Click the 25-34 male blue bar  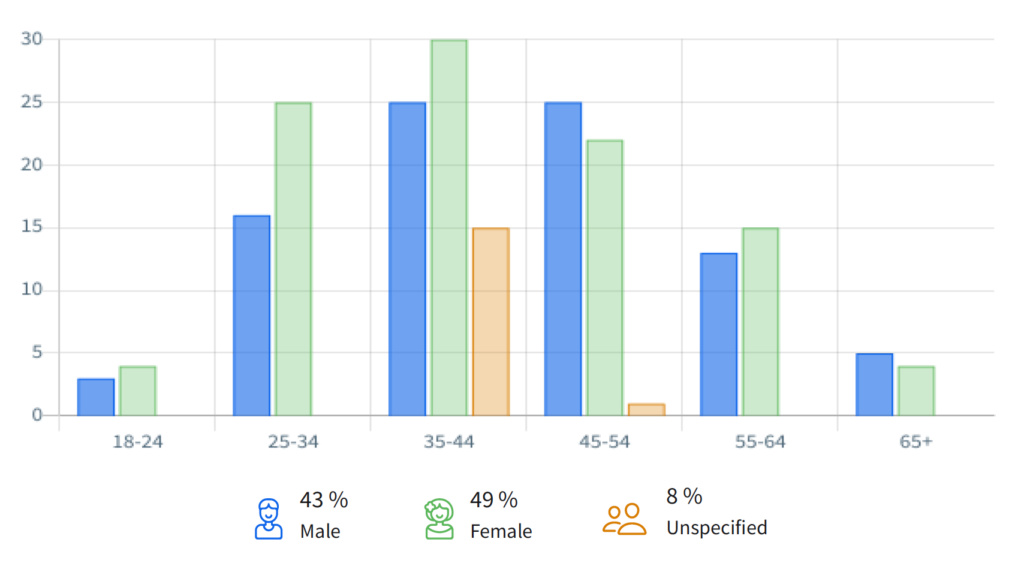coord(252,315)
